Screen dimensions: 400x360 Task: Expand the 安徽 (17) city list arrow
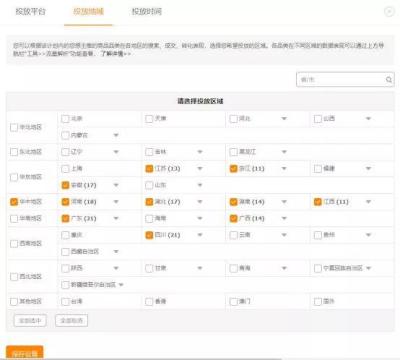(116, 185)
